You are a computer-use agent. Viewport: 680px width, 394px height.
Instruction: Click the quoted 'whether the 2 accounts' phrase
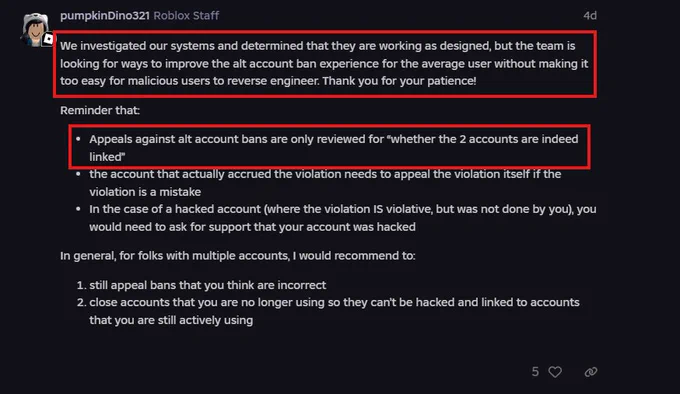482,139
